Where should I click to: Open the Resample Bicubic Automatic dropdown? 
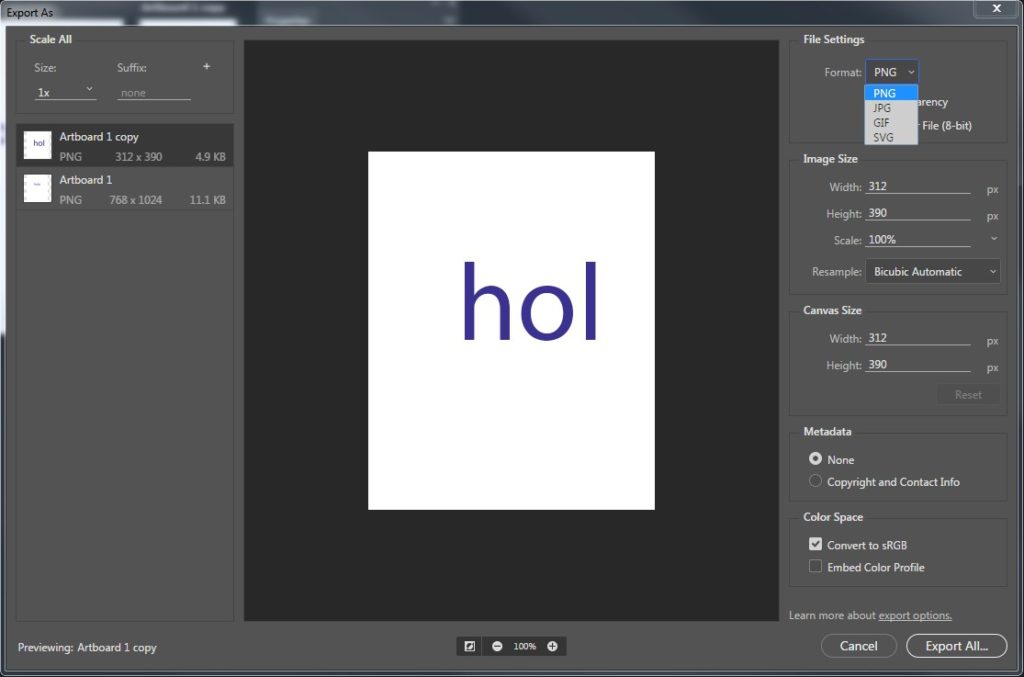click(933, 271)
